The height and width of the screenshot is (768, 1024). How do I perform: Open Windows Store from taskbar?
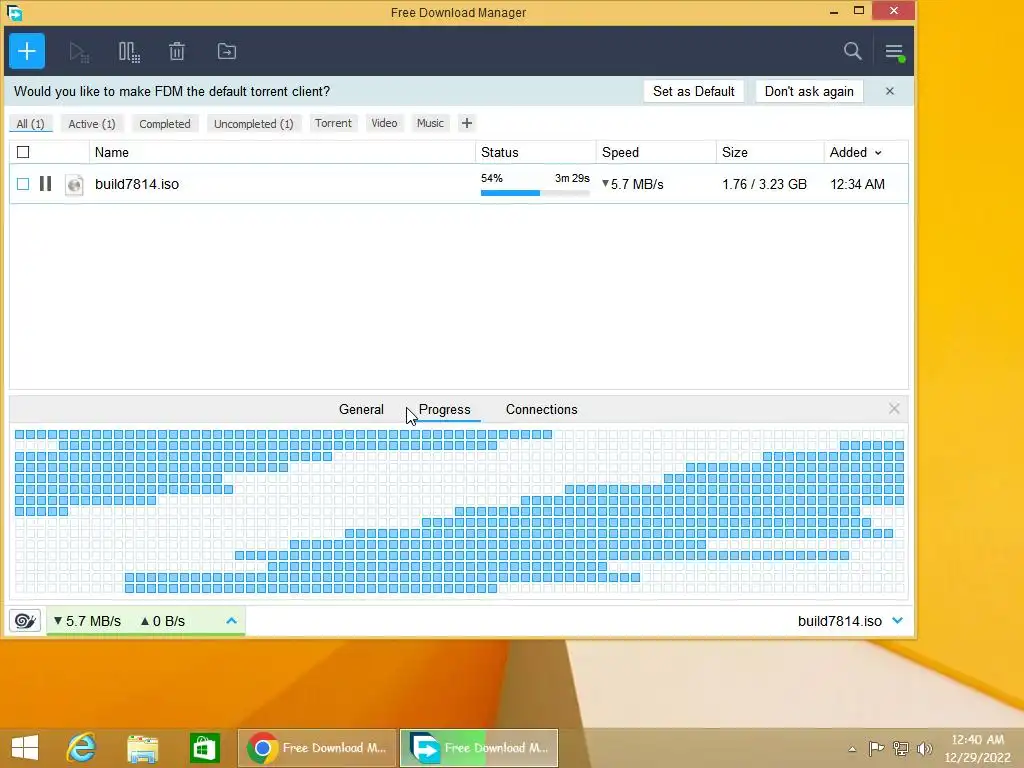click(x=204, y=748)
